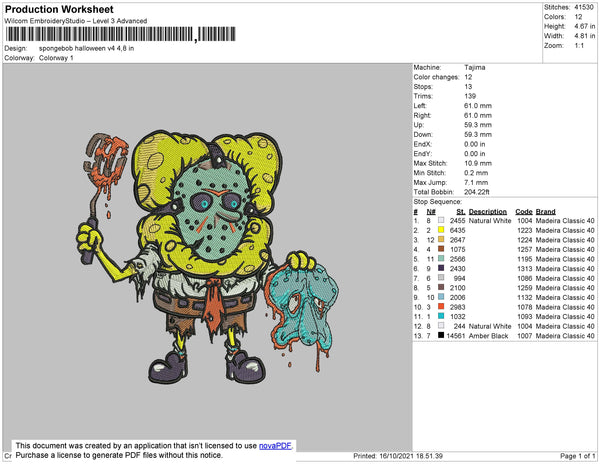The width and height of the screenshot is (600, 464).
Task: Click the Stitches value 41530
Action: pyautogui.click(x=584, y=7)
